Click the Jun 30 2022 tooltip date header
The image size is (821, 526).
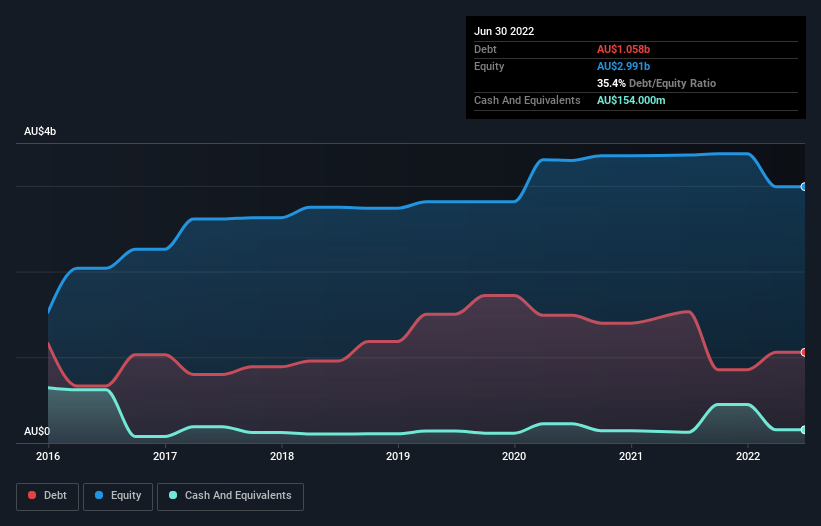point(504,31)
